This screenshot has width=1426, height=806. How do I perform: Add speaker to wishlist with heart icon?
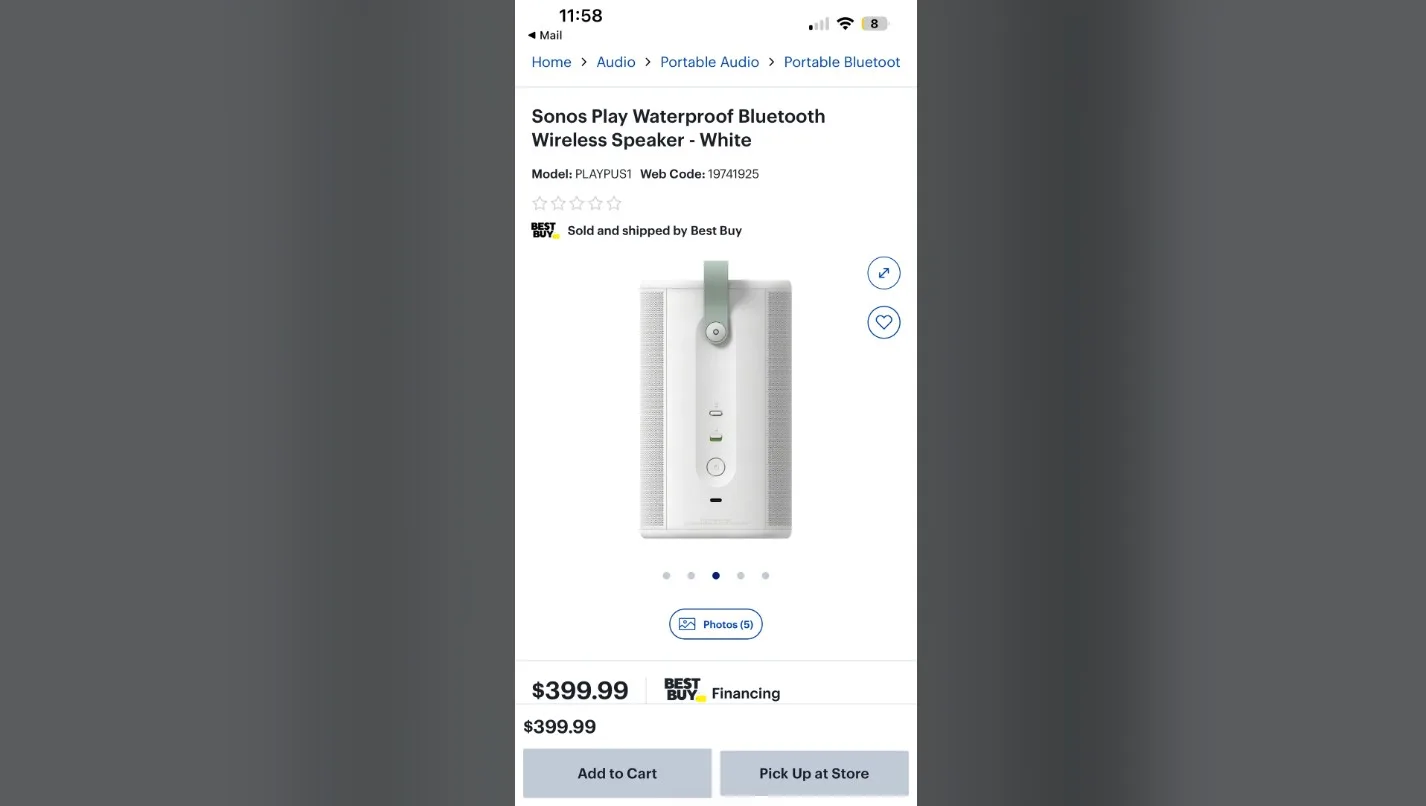[883, 322]
